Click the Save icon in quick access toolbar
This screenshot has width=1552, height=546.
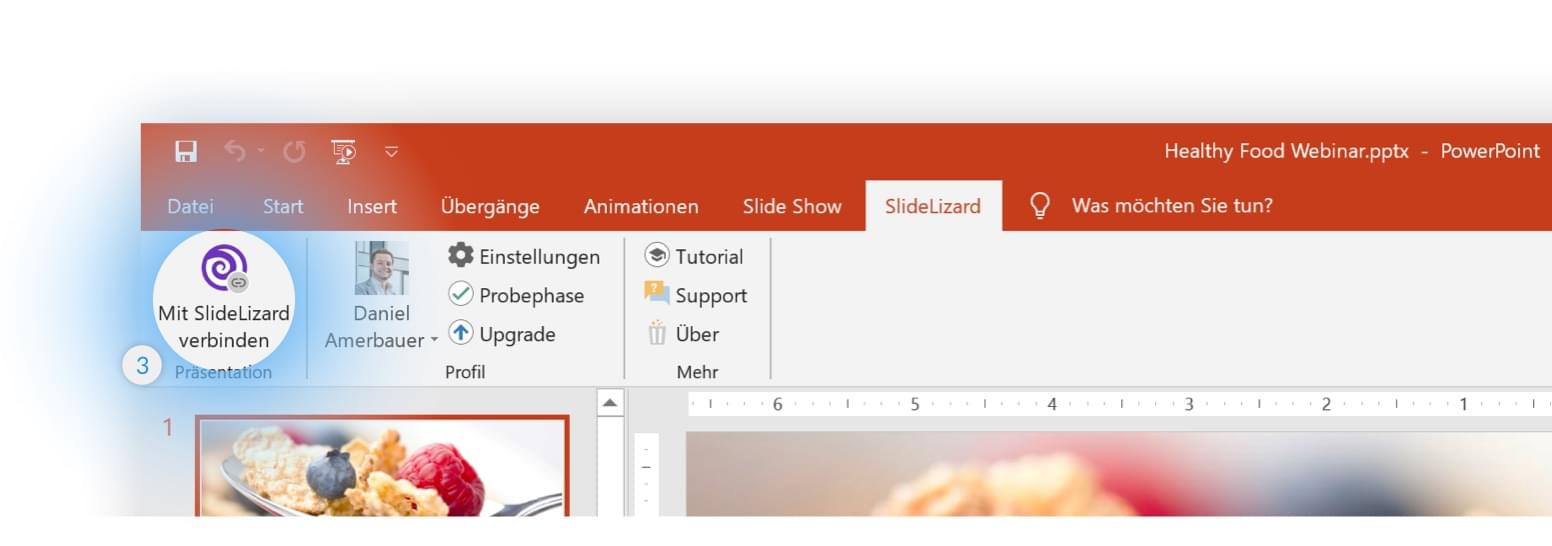[x=186, y=151]
